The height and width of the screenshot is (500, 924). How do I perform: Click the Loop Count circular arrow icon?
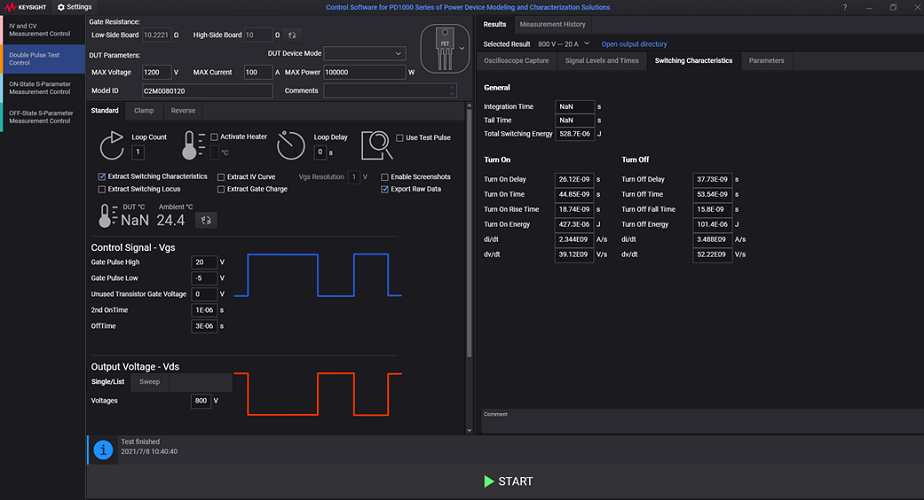pyautogui.click(x=112, y=145)
